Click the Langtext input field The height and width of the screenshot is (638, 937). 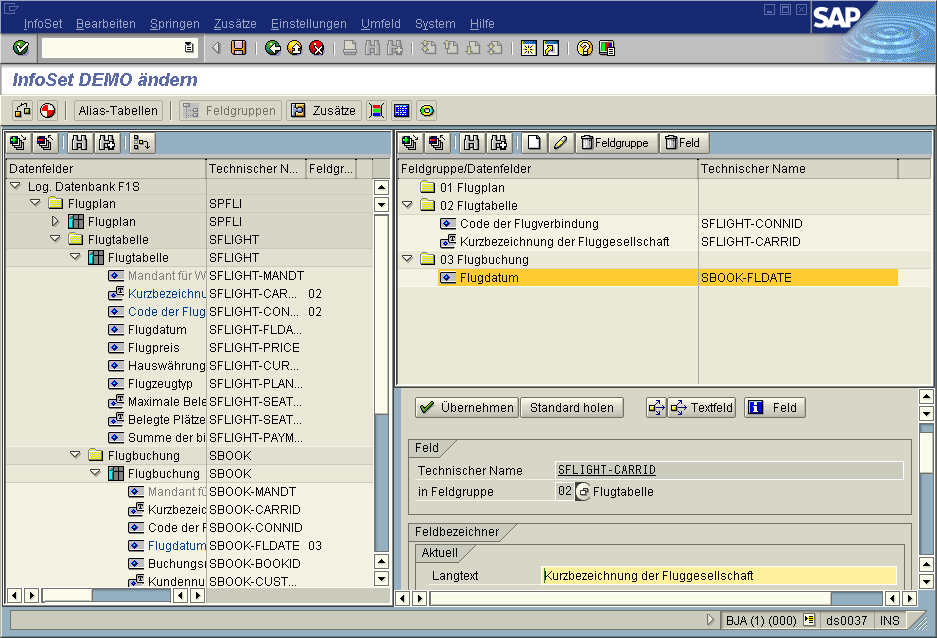(718, 576)
